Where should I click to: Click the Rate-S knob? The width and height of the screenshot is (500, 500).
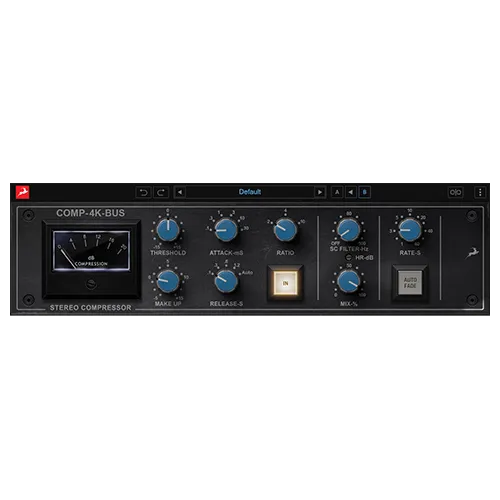click(410, 230)
